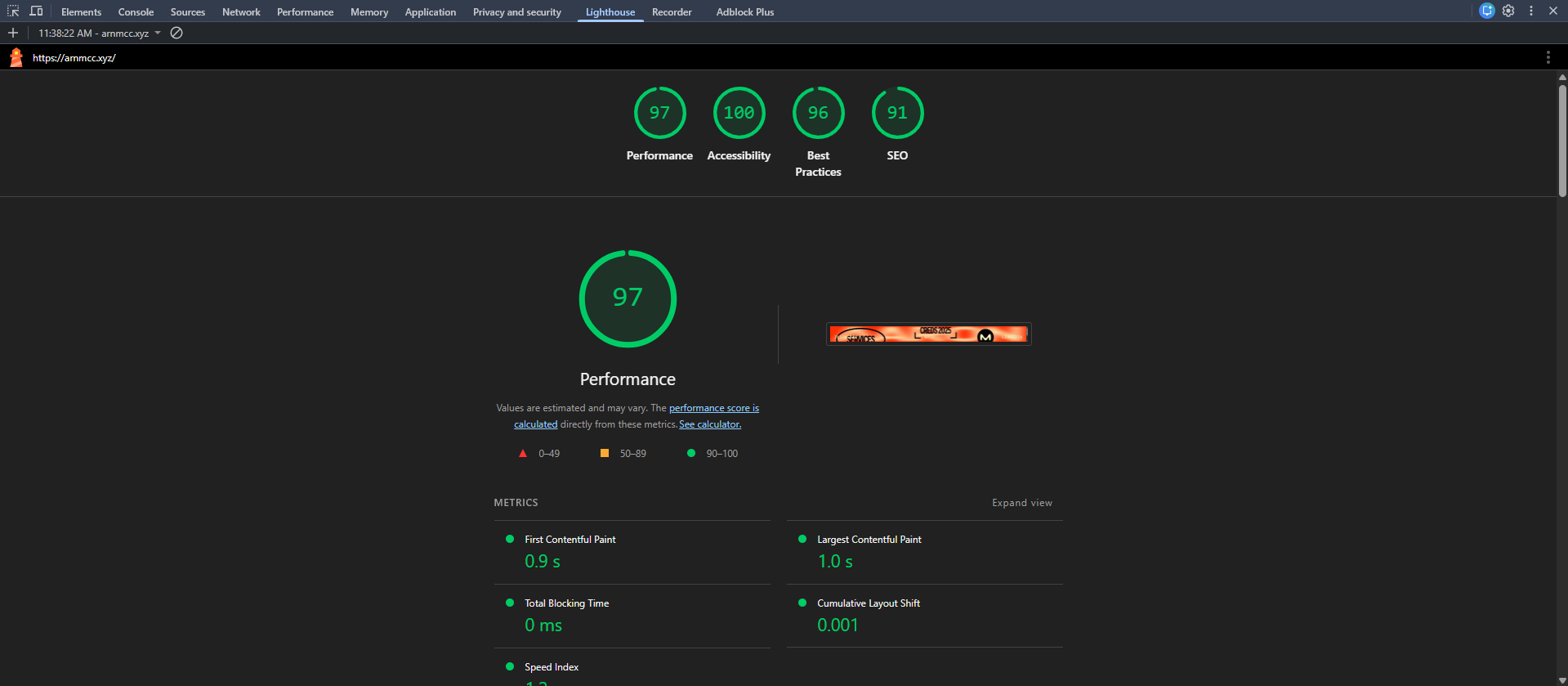The width and height of the screenshot is (1568, 686).
Task: Open the customize DevTools kebab menu
Action: [1531, 11]
